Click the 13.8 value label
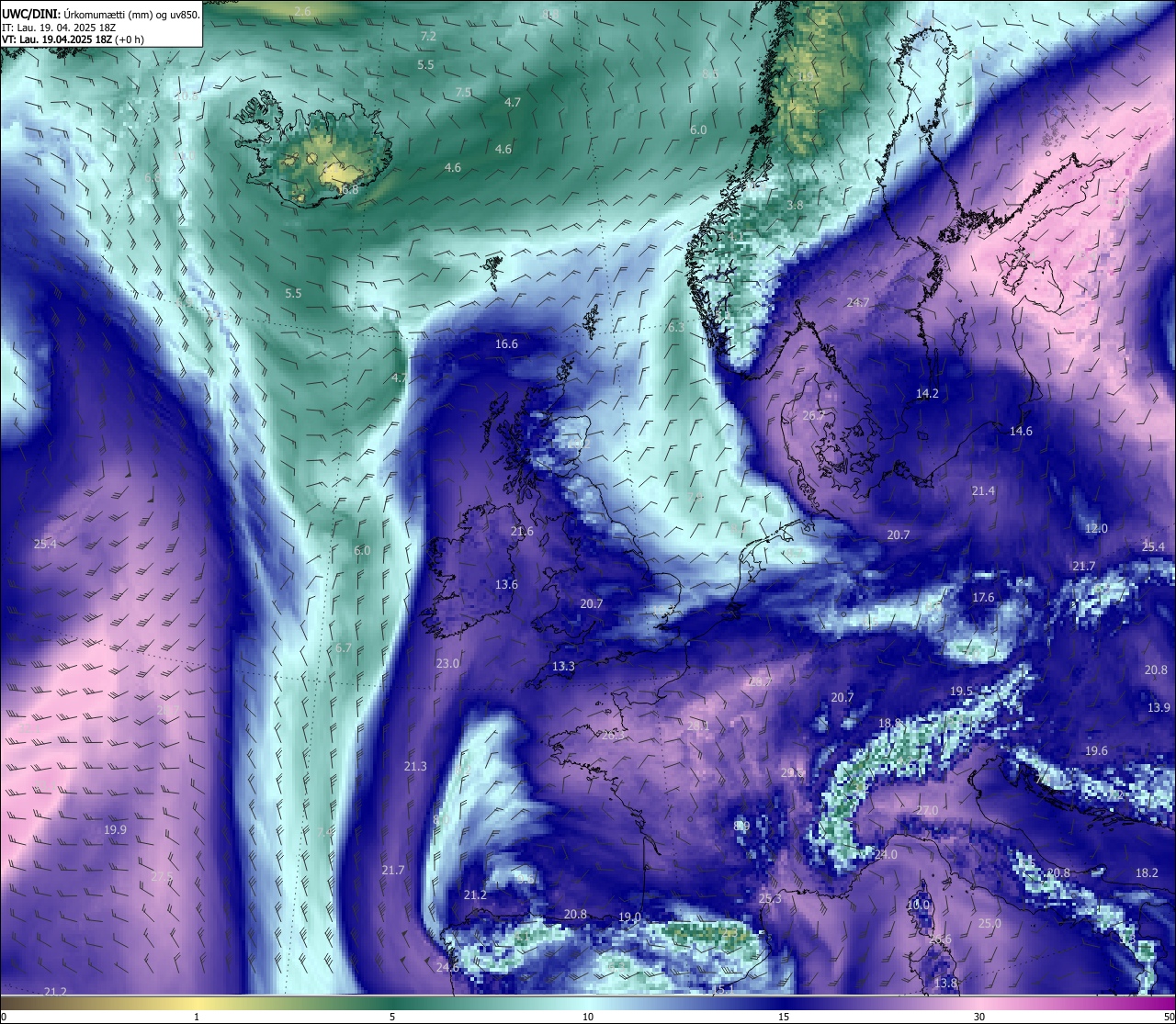The width and height of the screenshot is (1176, 1024). point(945,983)
